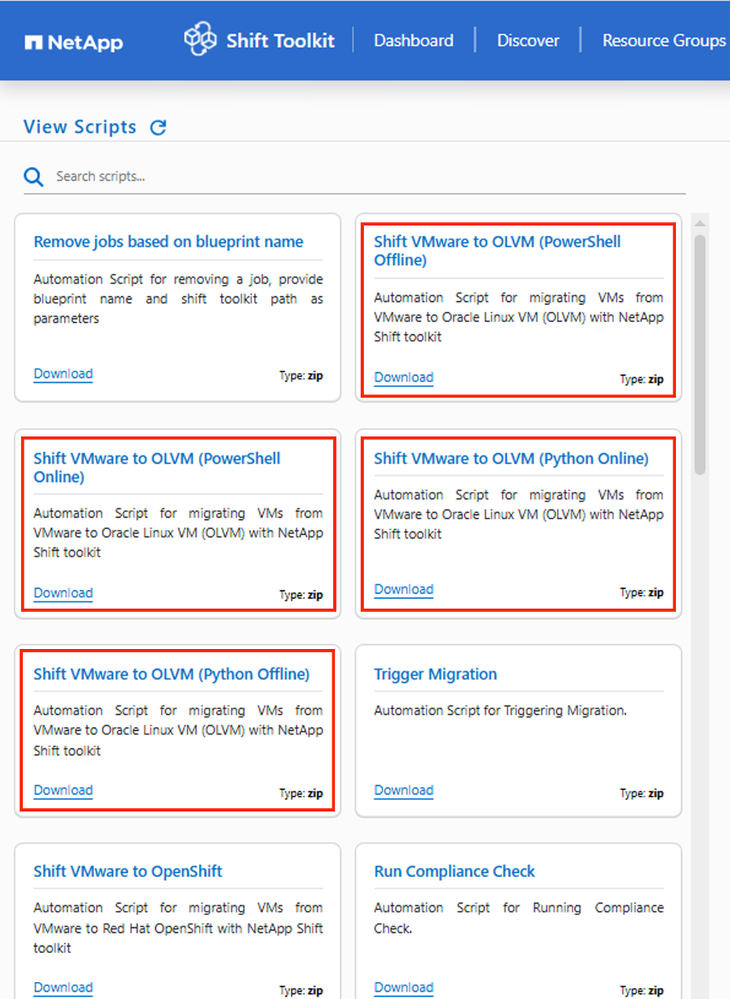Viewport: 731px width, 999px height.
Task: Download the OLVM PowerShell Online script
Action: point(63,593)
